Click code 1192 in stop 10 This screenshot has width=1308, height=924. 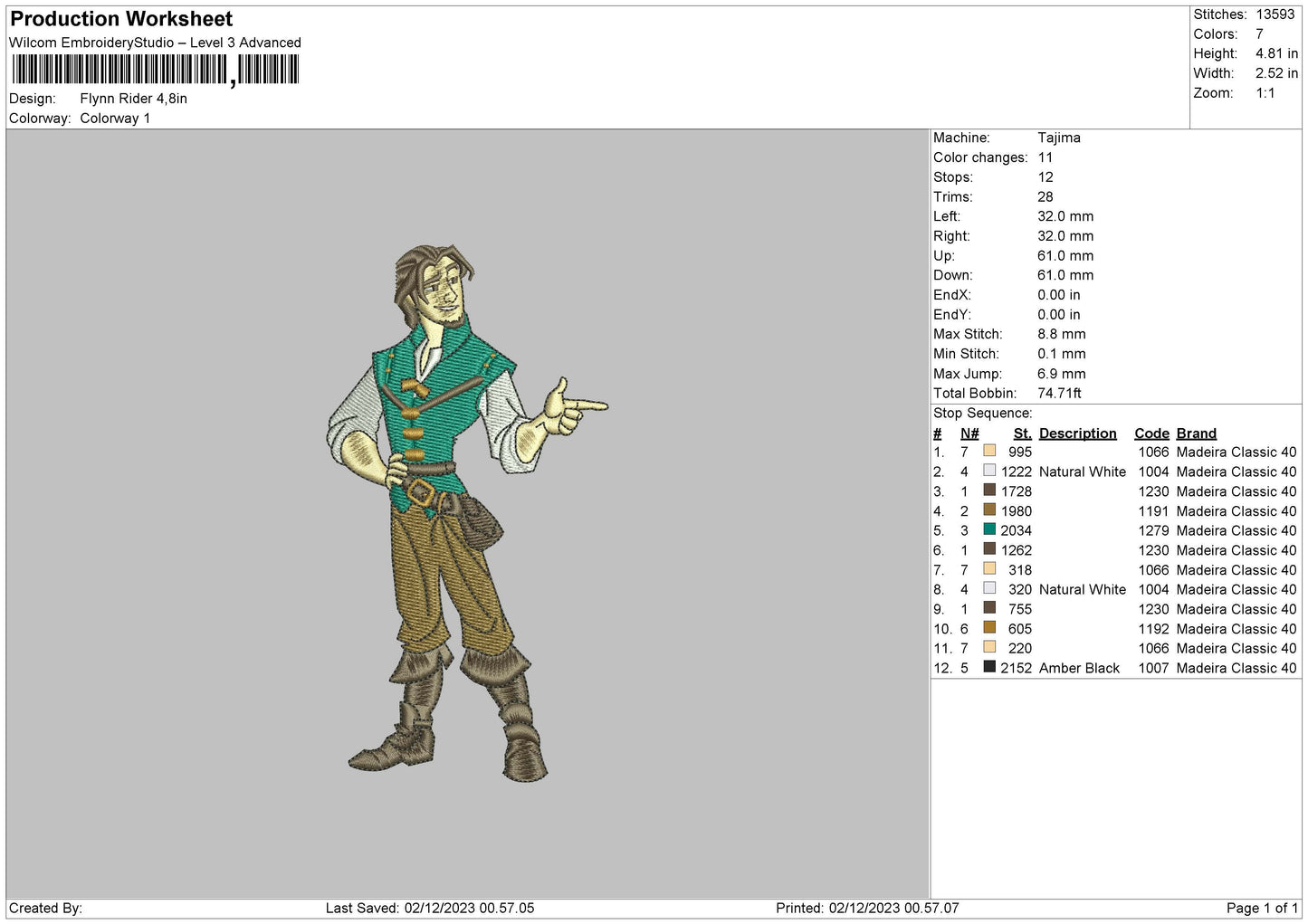click(1153, 628)
